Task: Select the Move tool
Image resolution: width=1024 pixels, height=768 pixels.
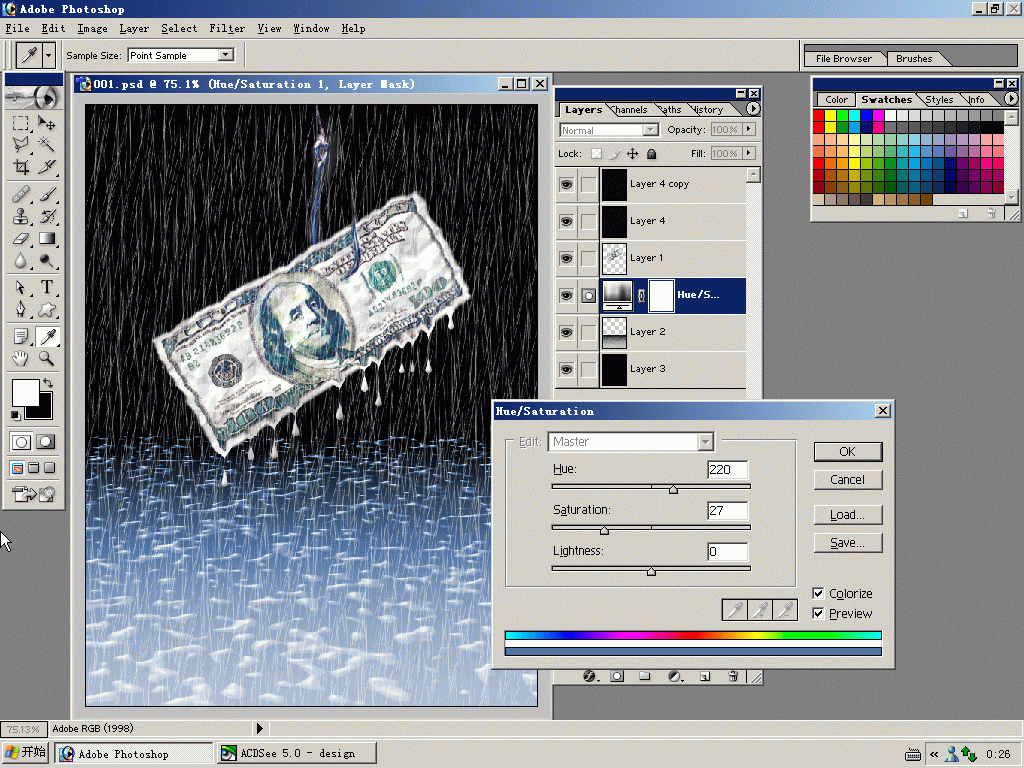Action: (46, 123)
